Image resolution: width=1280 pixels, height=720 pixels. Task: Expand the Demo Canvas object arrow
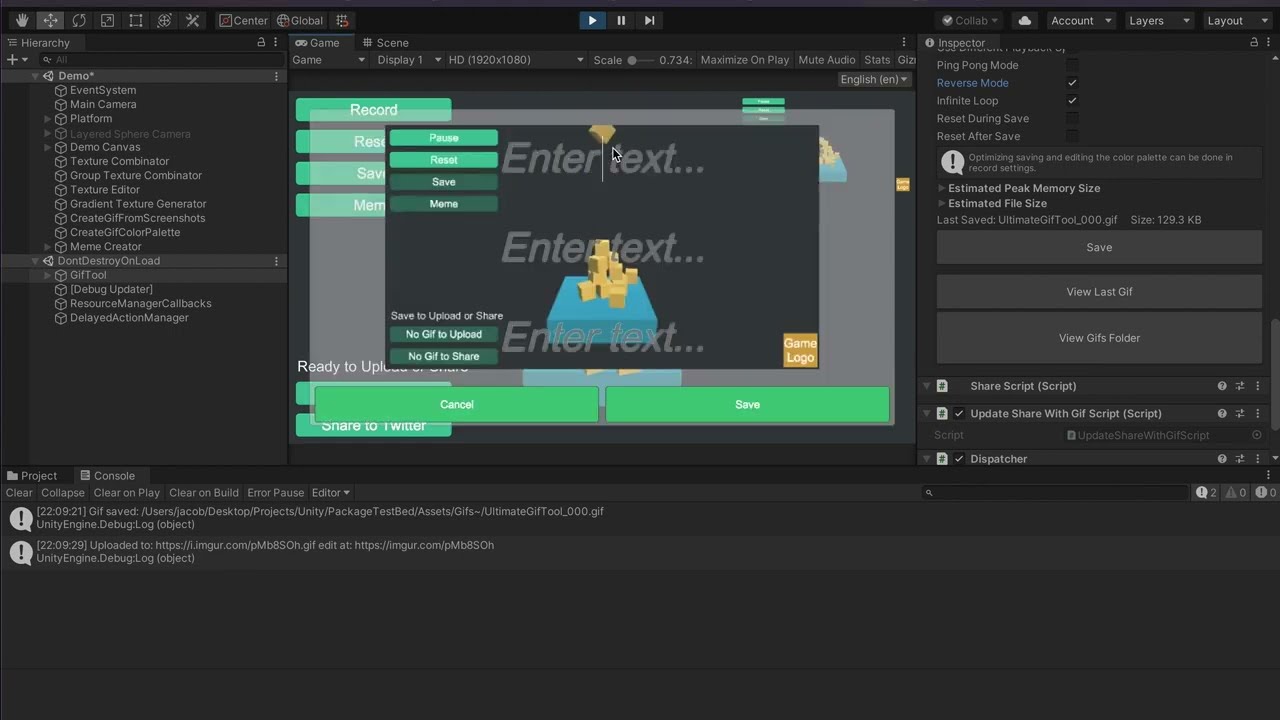click(x=47, y=147)
